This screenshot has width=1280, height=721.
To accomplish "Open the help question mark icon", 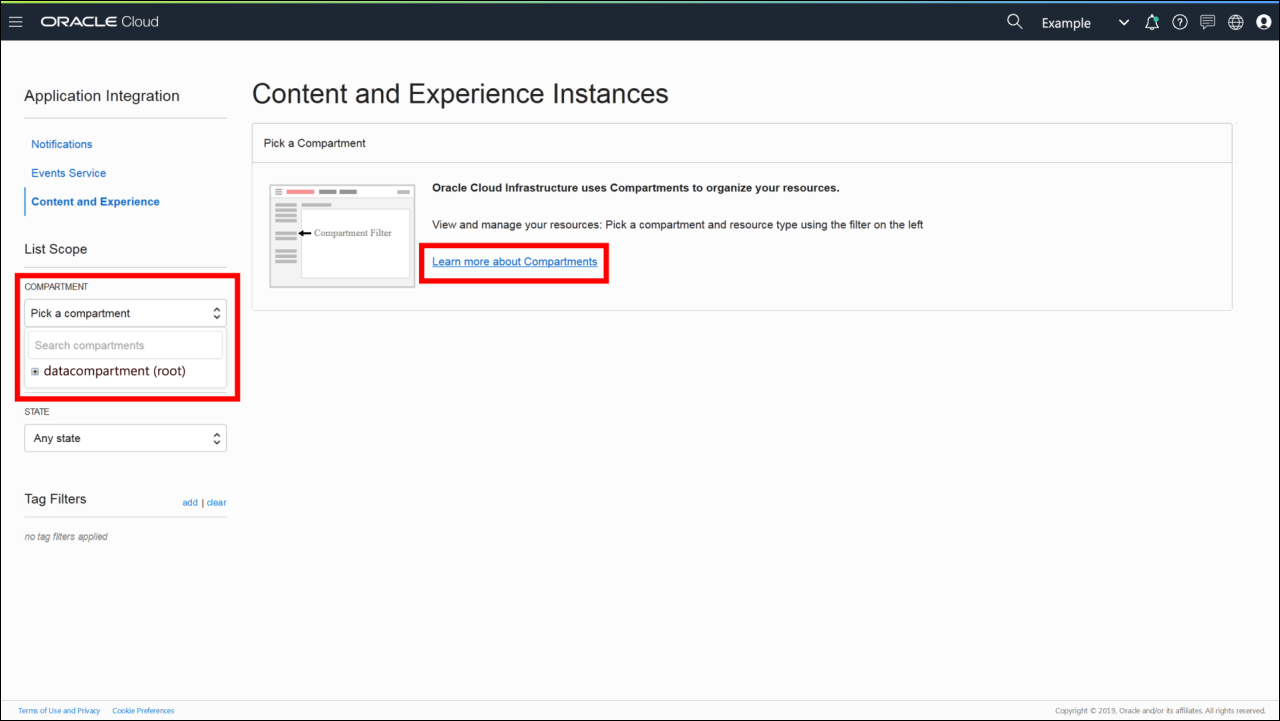I will pos(1180,22).
